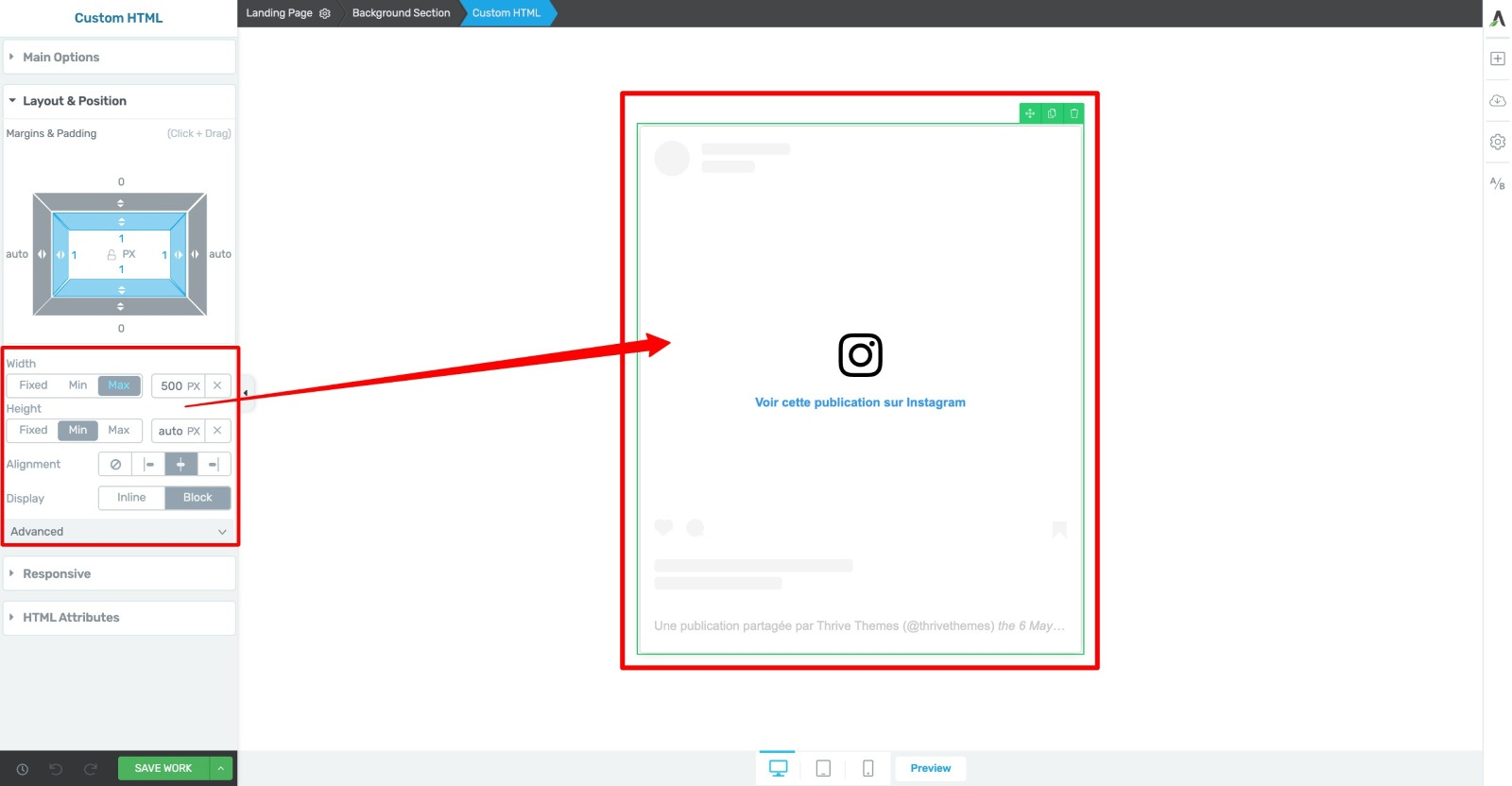Select Landing Page breadcrumb

(279, 13)
